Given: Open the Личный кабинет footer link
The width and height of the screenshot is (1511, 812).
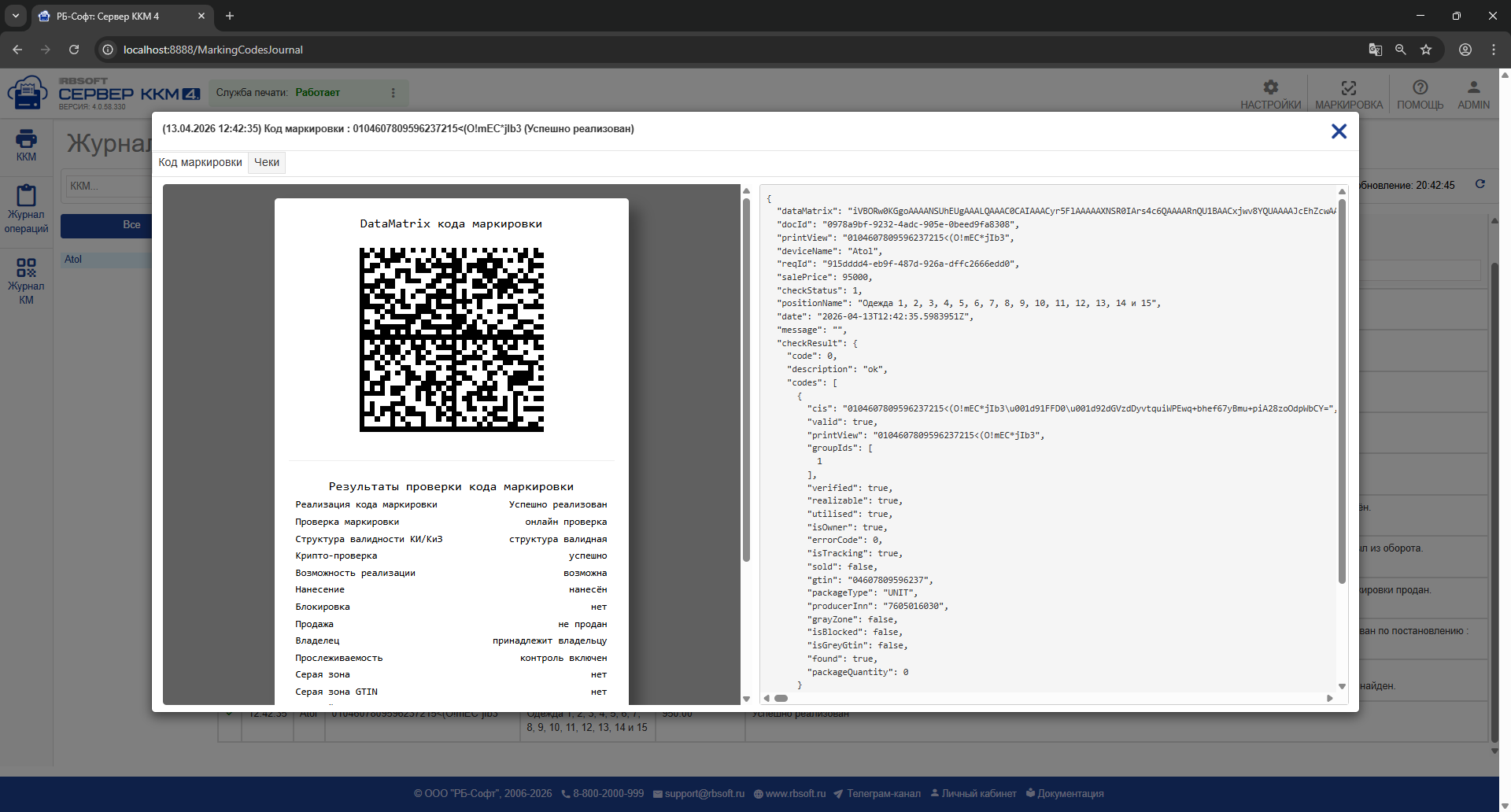Looking at the screenshot, I should [x=973, y=794].
